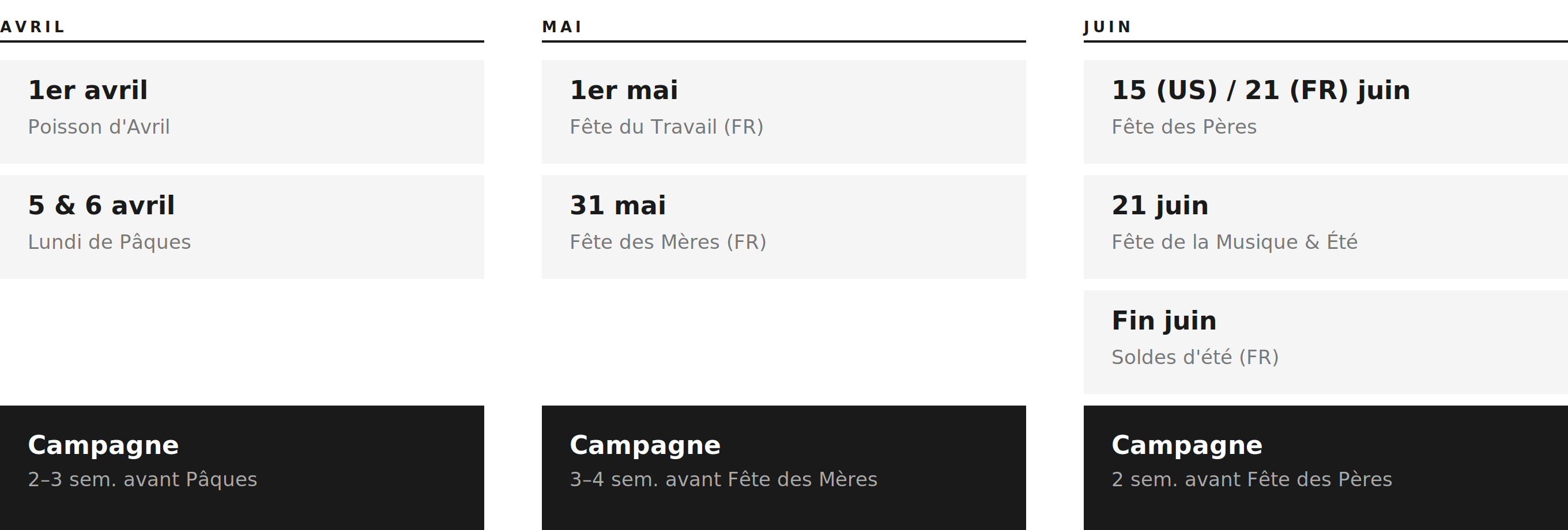Click the Poisson d'Avril label
Viewport: 1568px width, 530px height.
99,127
